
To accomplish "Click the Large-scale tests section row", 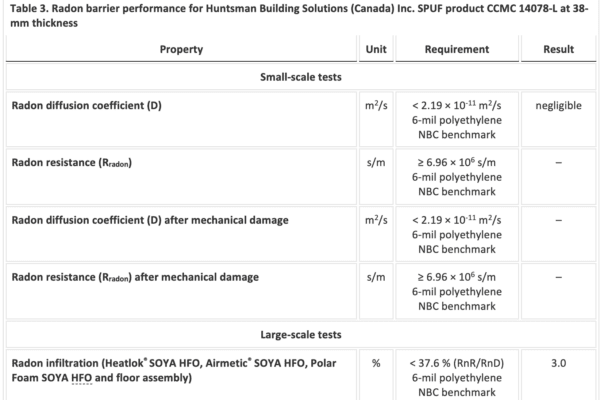I will pos(301,335).
